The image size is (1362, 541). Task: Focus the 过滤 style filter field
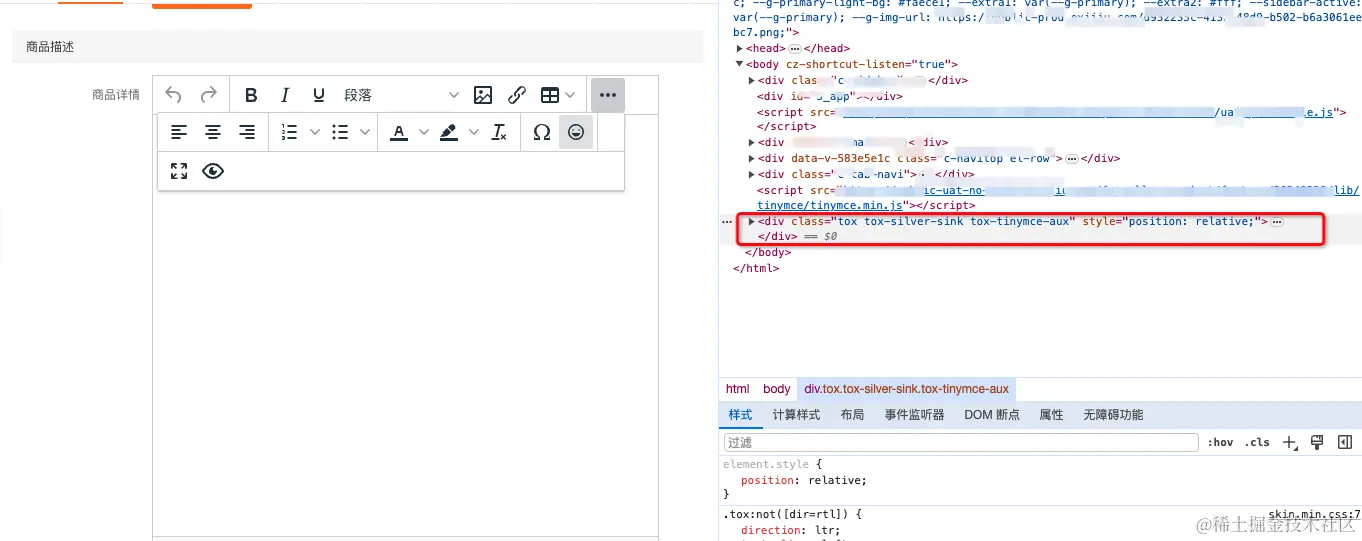pos(961,442)
